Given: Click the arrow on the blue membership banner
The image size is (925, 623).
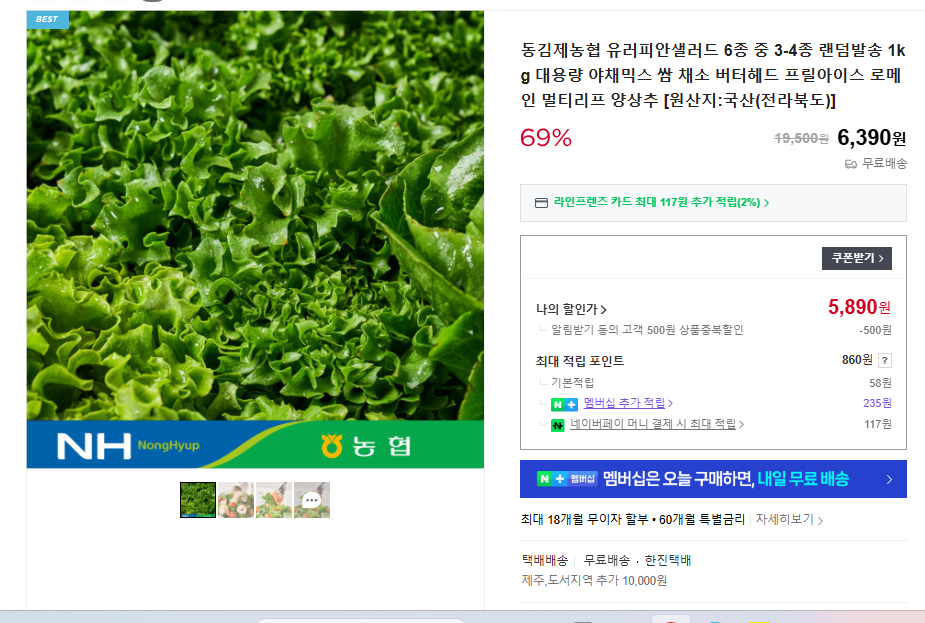Looking at the screenshot, I should (889, 480).
